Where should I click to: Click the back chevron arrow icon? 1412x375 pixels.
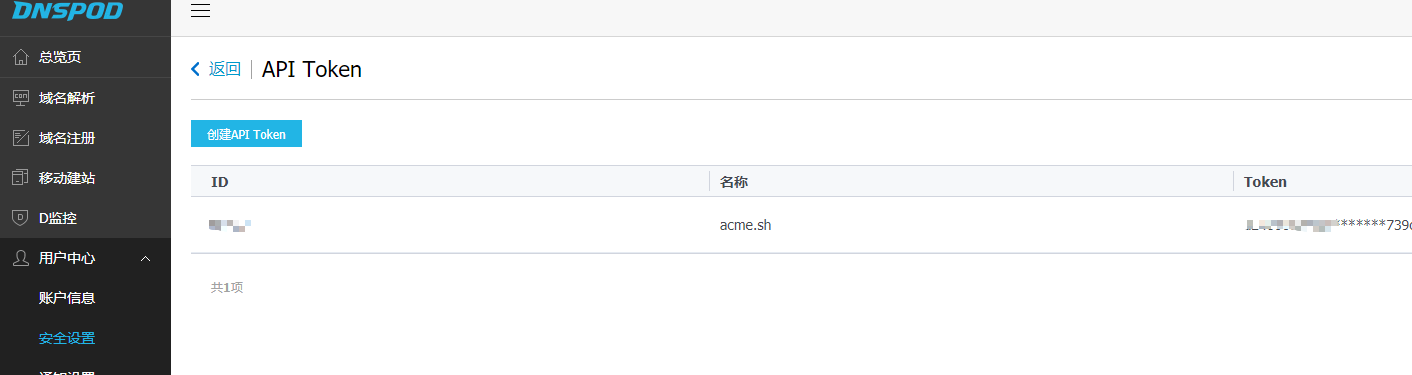coord(196,69)
